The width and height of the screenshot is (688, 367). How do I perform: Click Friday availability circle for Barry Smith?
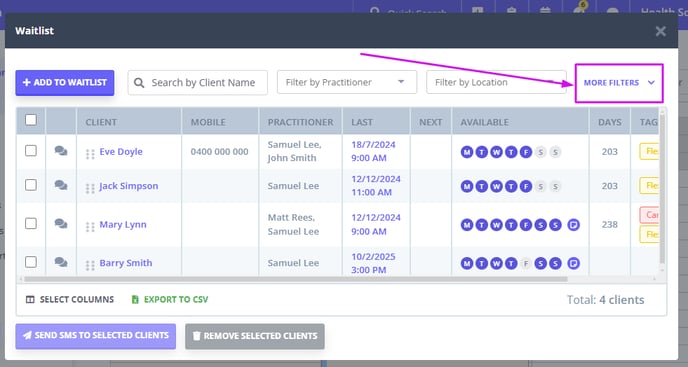tap(526, 263)
